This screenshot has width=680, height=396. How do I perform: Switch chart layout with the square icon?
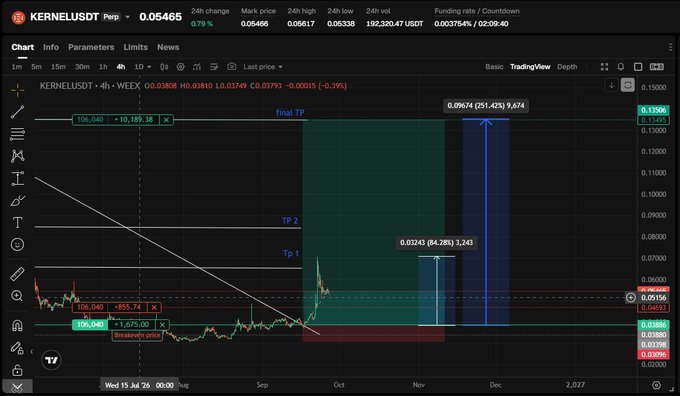(x=638, y=66)
